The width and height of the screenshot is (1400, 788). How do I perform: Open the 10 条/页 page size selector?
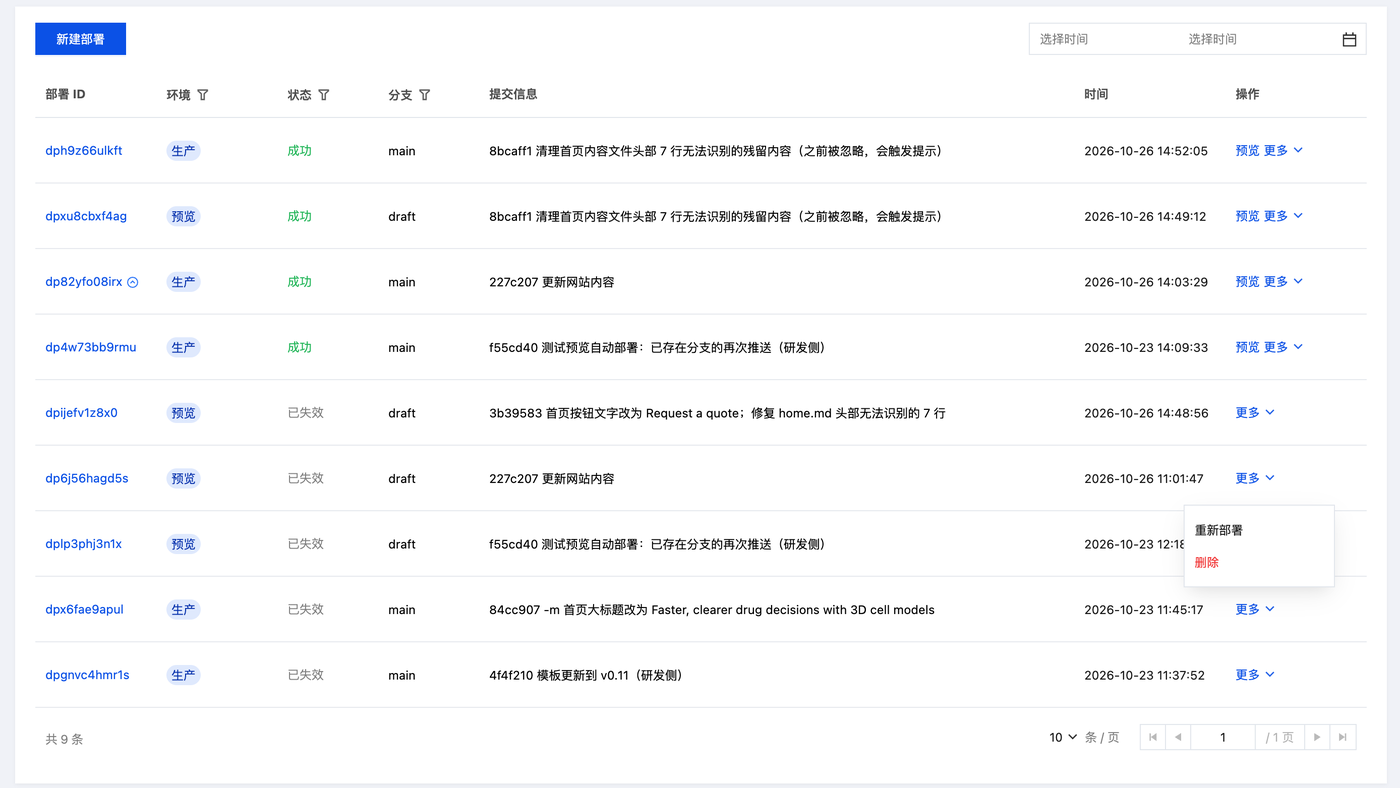(x=1063, y=738)
